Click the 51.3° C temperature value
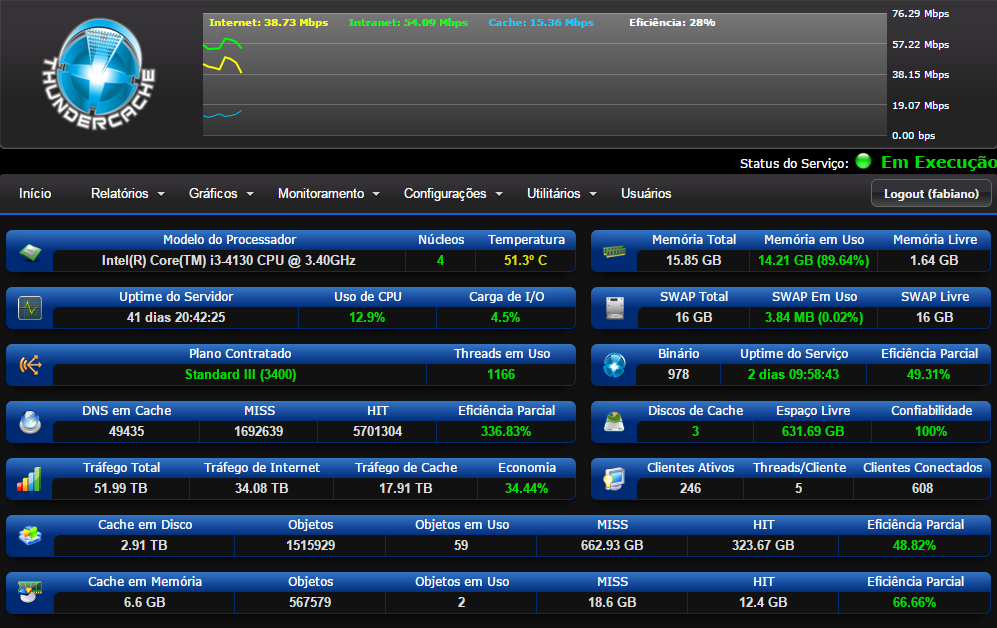997x628 pixels. 525,261
